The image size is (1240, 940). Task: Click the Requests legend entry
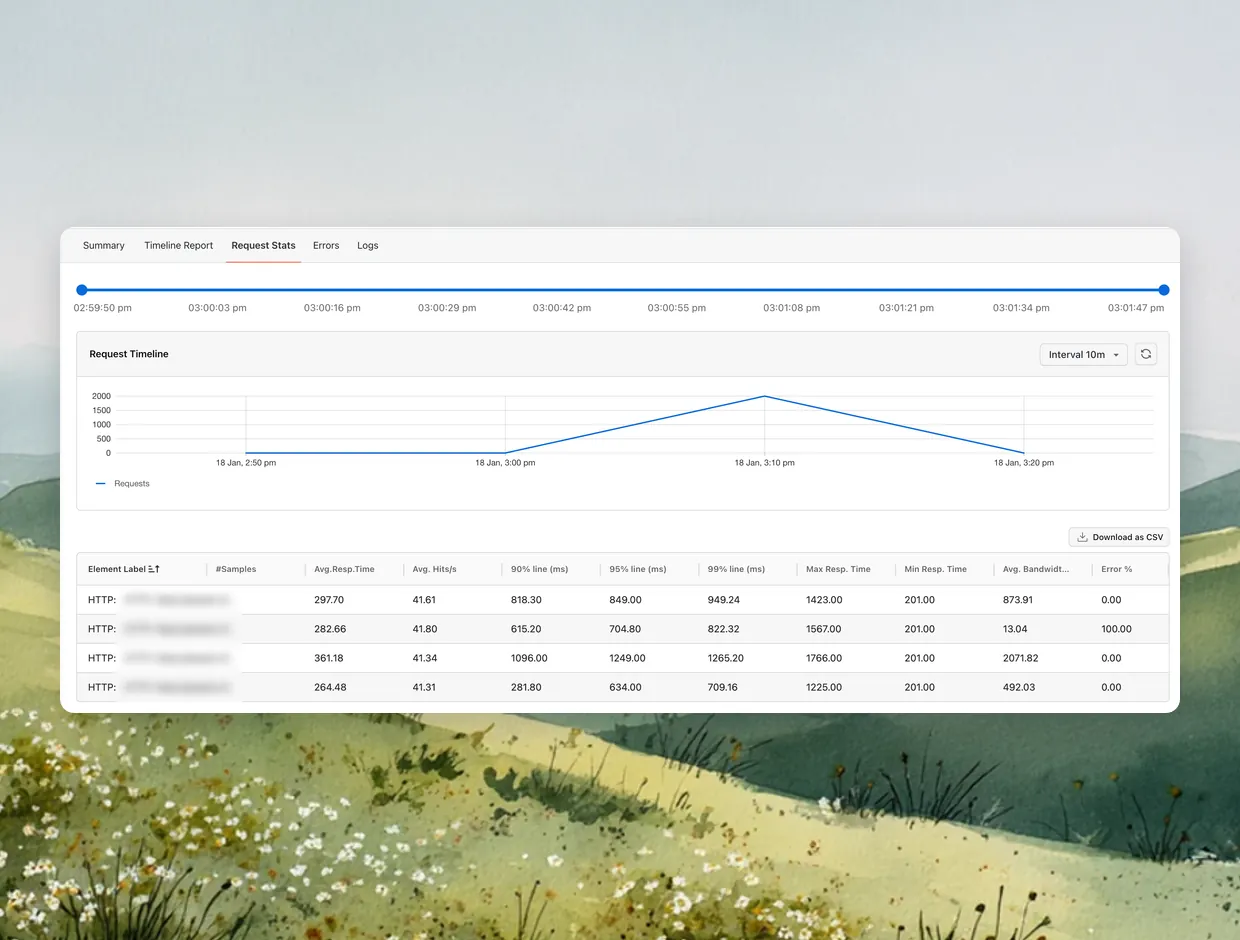[123, 483]
